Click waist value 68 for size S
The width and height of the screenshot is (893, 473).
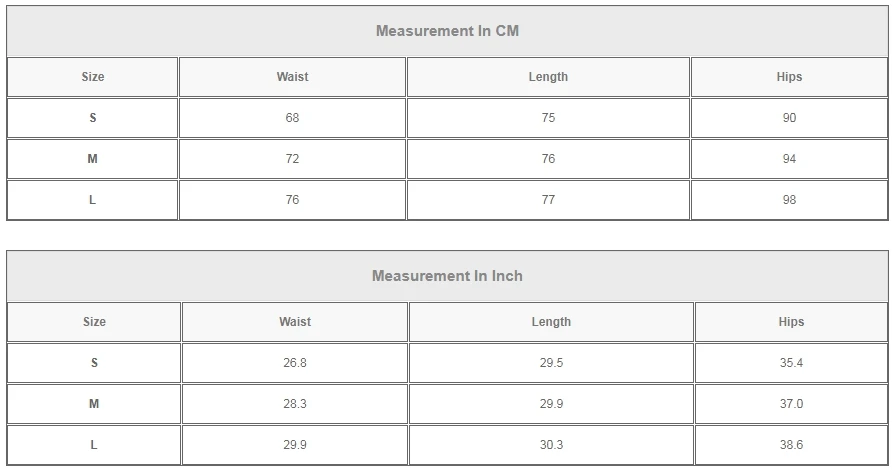pos(292,118)
